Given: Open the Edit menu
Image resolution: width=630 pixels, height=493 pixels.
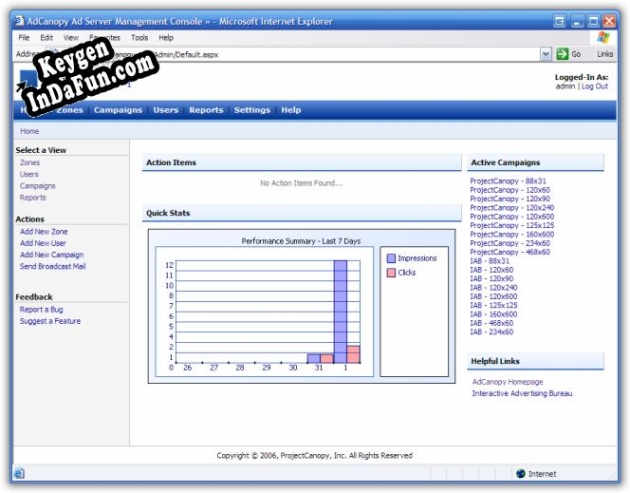Looking at the screenshot, I should point(46,38).
